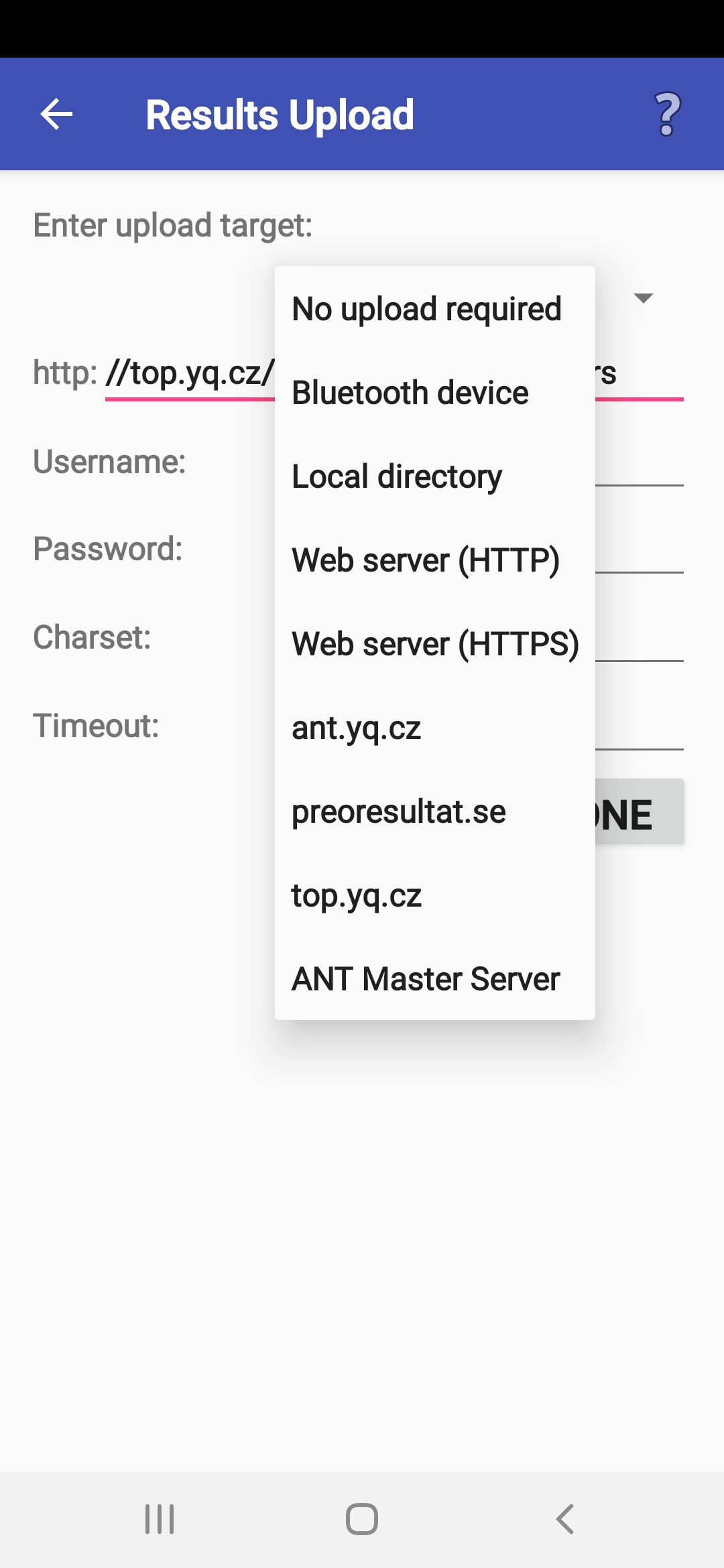Pick 'Web server (HTTPS)' option
The height and width of the screenshot is (1568, 724).
pos(435,644)
